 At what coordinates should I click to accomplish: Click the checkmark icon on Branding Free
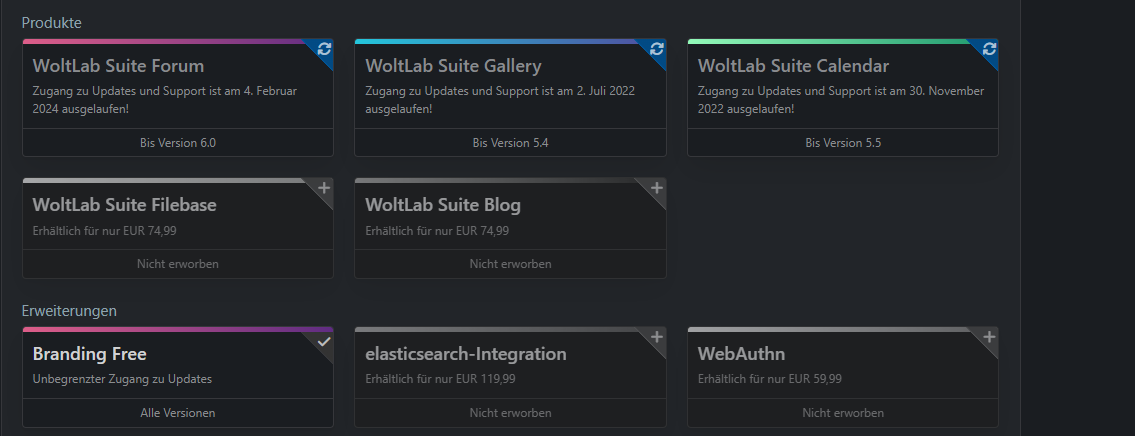tap(324, 341)
